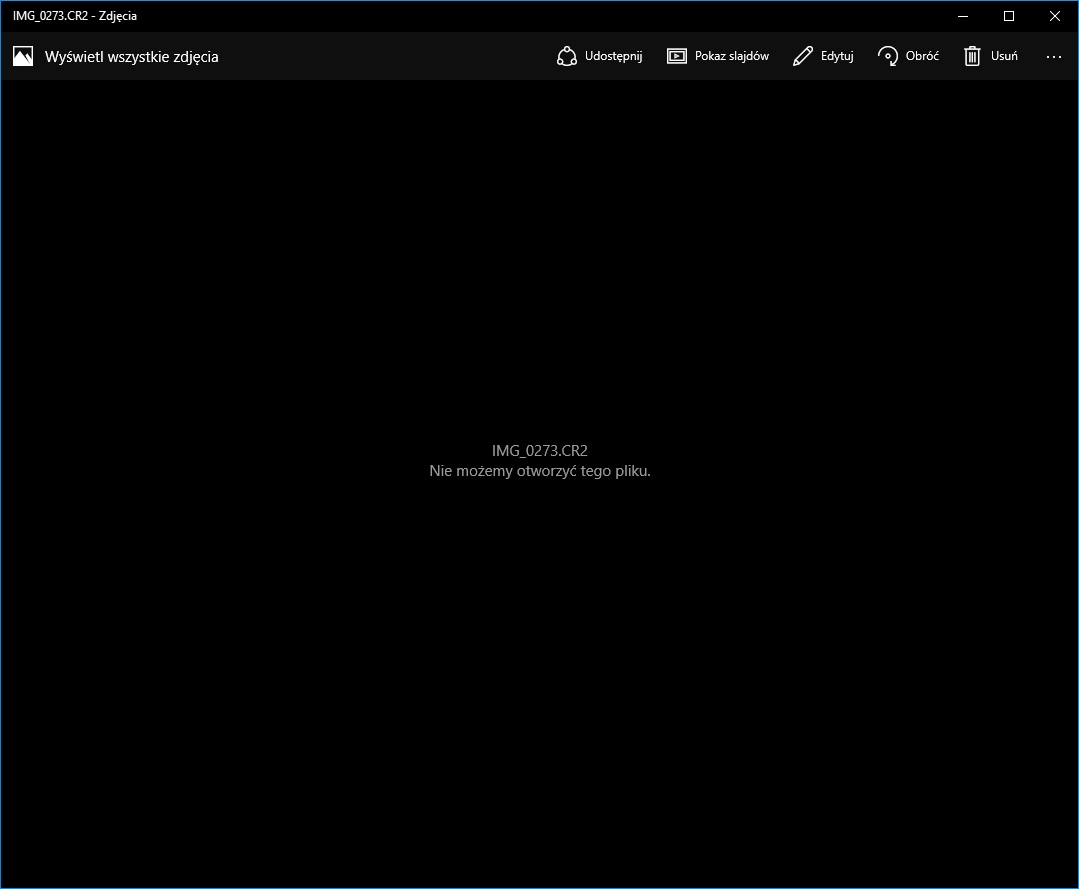Open the editor with Edytuj pencil icon
Viewport: 1079px width, 889px height.
802,56
